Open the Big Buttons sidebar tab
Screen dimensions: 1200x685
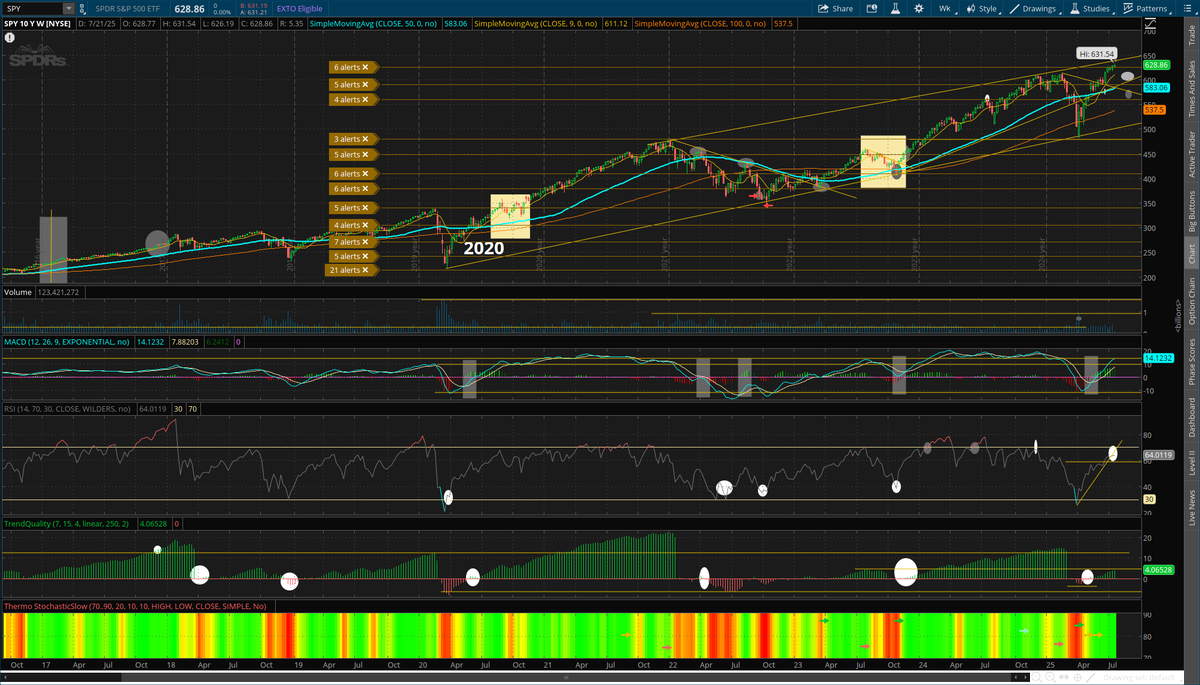(x=1191, y=212)
